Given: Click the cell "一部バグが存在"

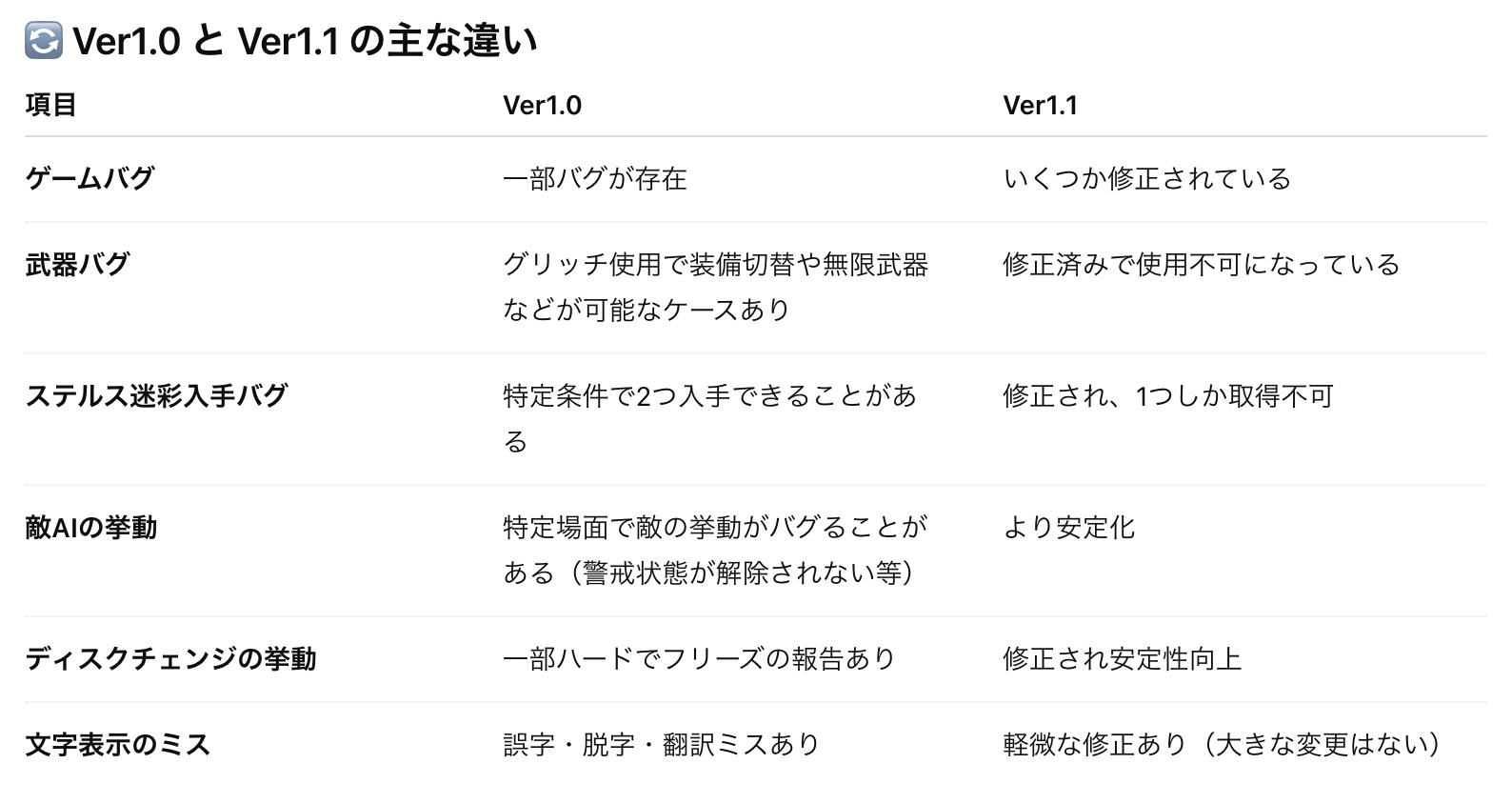Looking at the screenshot, I should click(594, 178).
